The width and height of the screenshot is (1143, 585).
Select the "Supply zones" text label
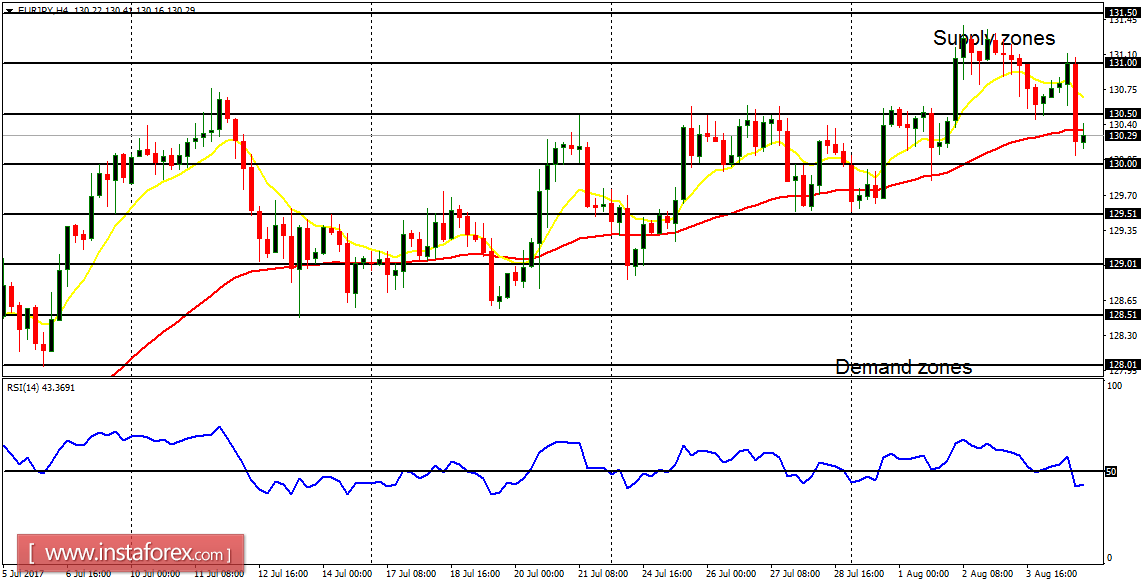point(994,38)
